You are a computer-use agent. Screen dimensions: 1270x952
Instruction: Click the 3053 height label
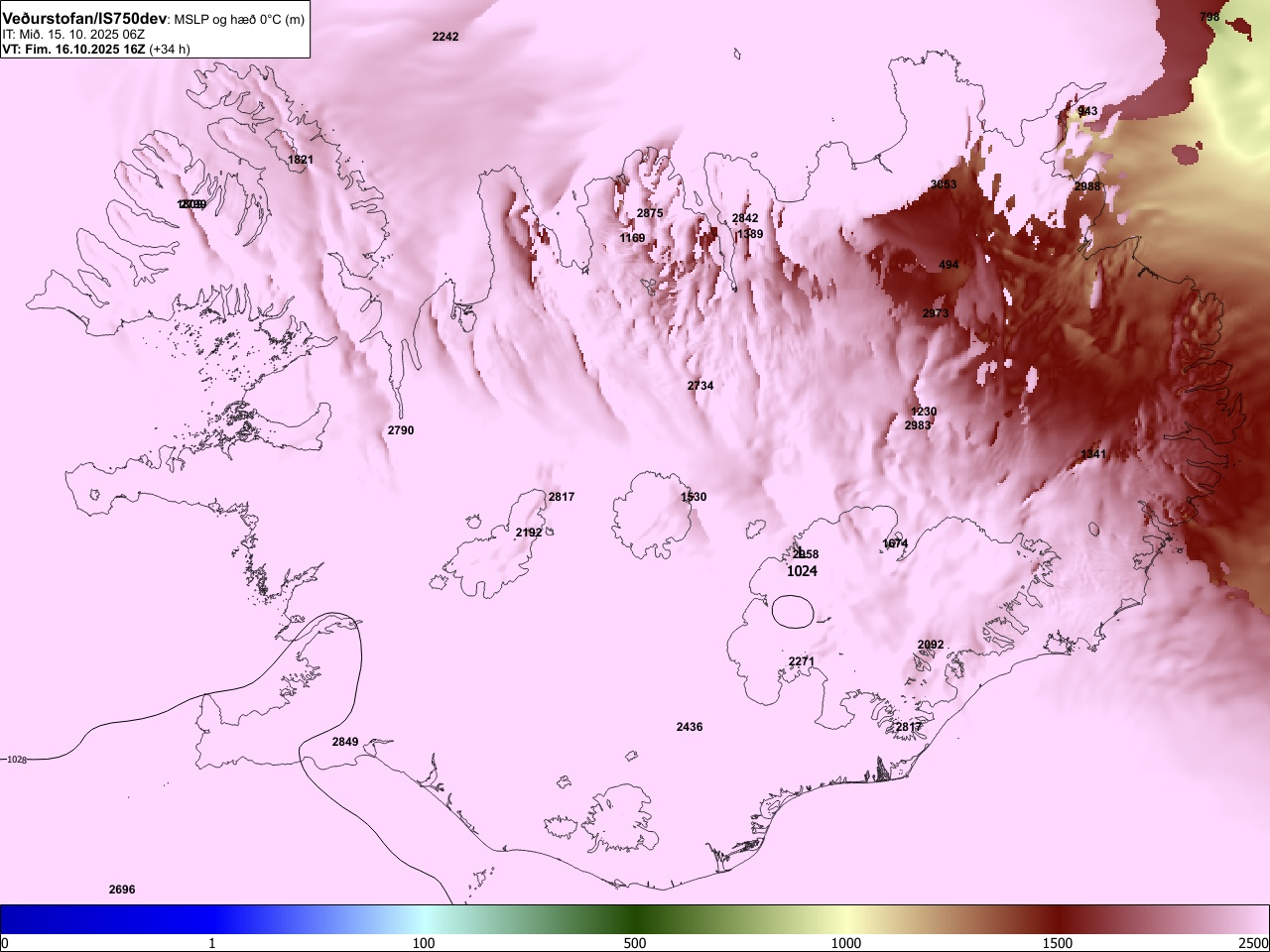pos(944,184)
